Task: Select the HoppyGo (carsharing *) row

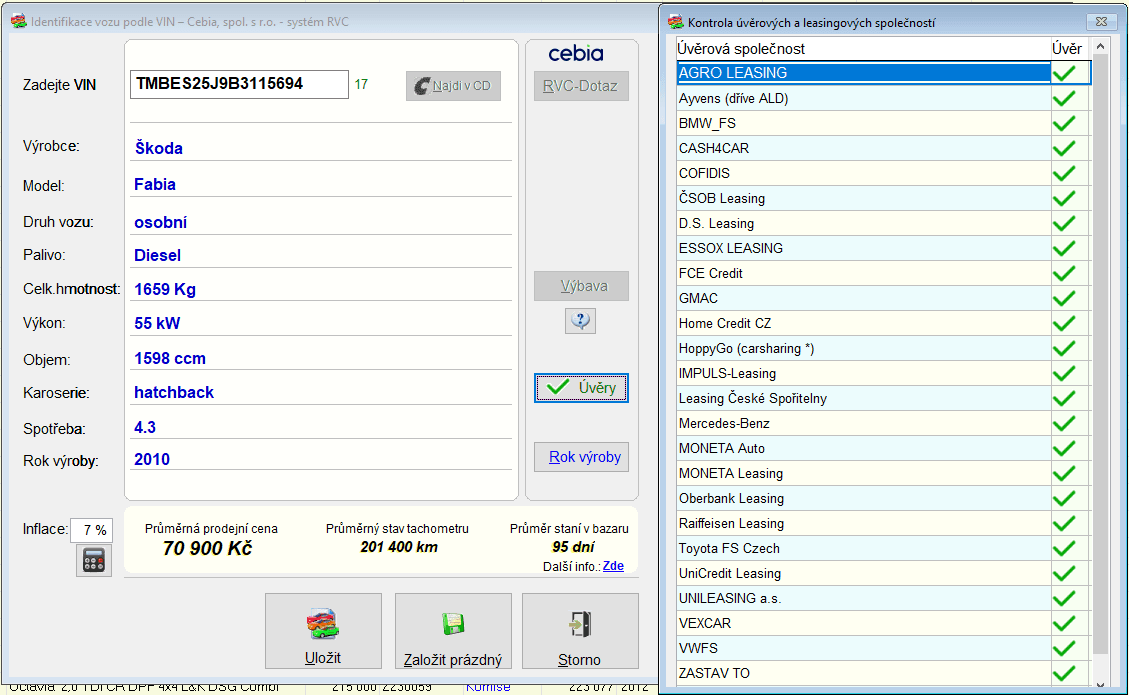Action: tap(883, 349)
